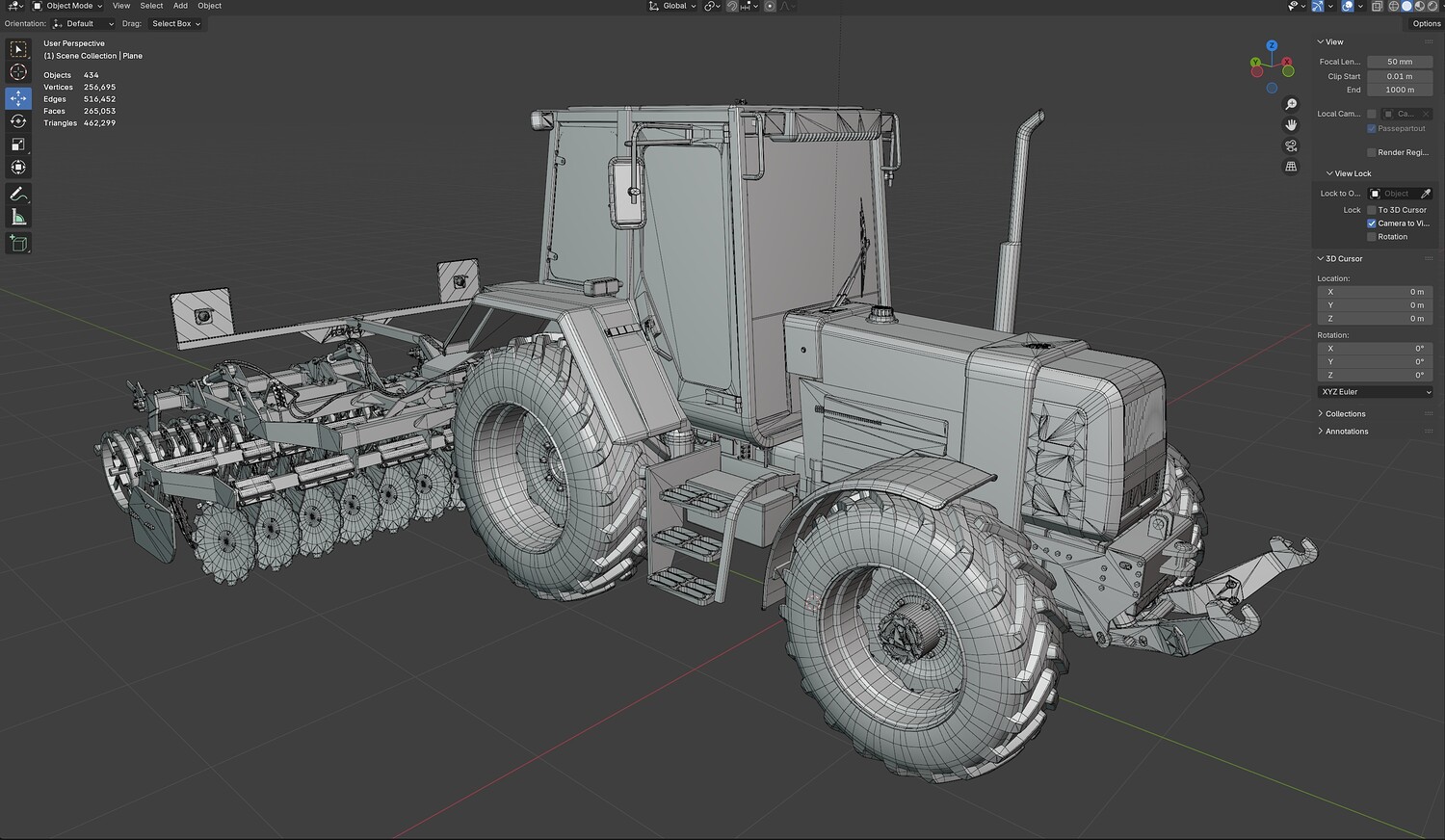This screenshot has height=840, width=1445.
Task: Activate the 3D Cursor tool
Action: coord(18,72)
